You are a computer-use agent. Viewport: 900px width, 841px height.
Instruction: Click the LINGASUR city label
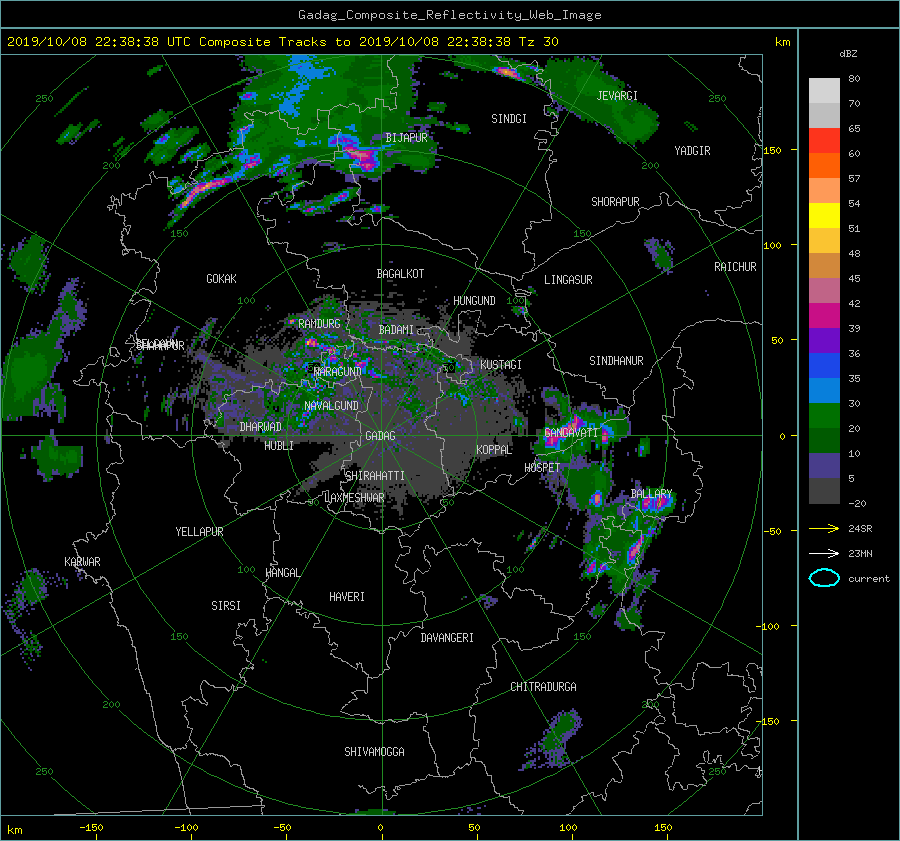pyautogui.click(x=568, y=280)
